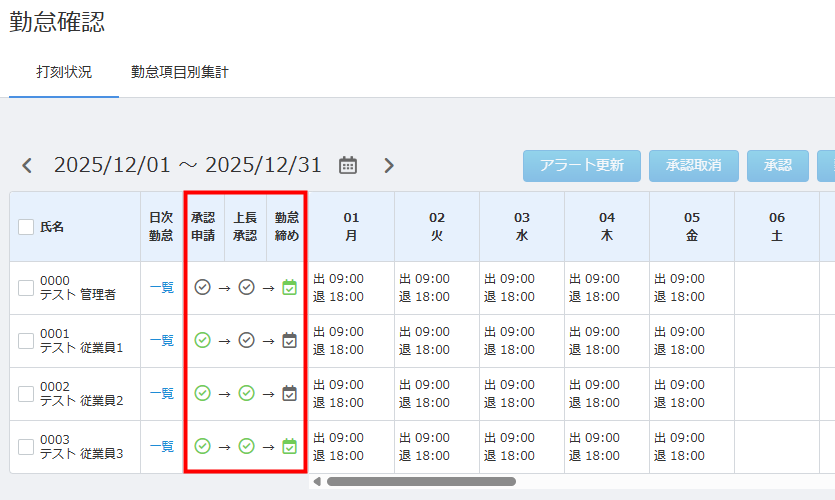This screenshot has height=500, width=835.
Task: Click supervisor approval check icon for 従業員2
Action: pyautogui.click(x=246, y=394)
